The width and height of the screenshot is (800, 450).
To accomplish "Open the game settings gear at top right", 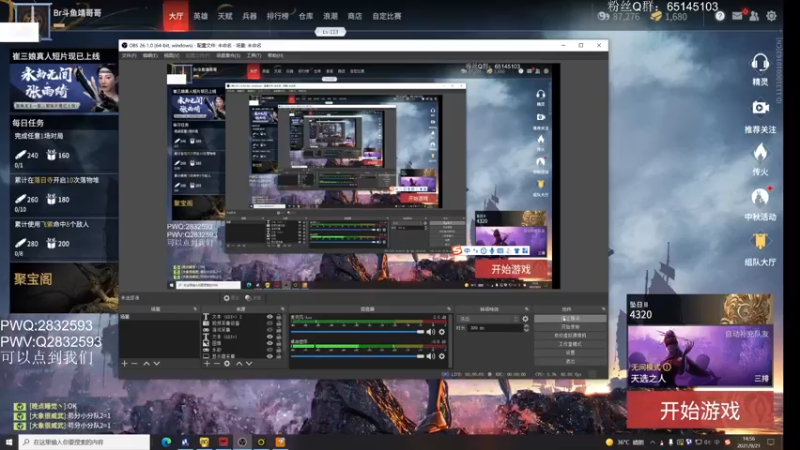I will (x=771, y=16).
